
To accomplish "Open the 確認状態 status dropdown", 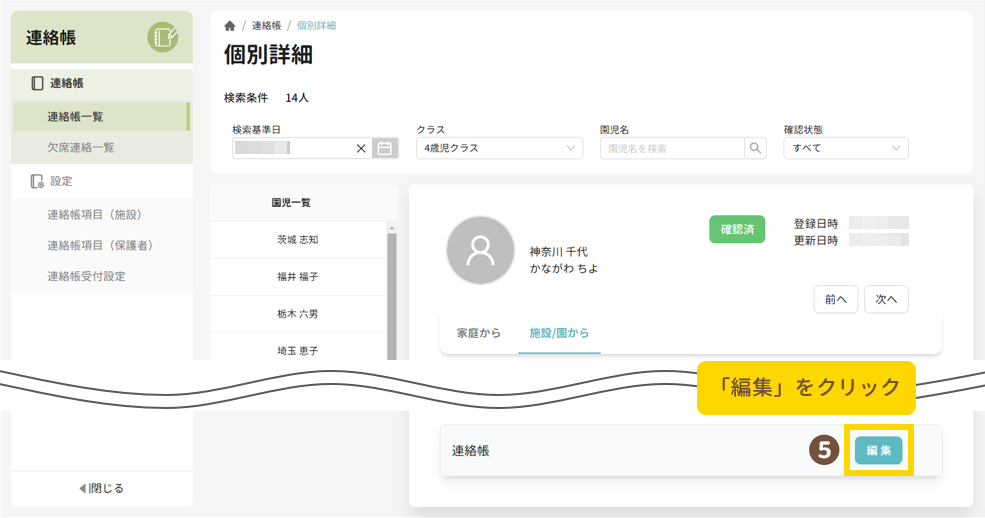I will point(846,148).
